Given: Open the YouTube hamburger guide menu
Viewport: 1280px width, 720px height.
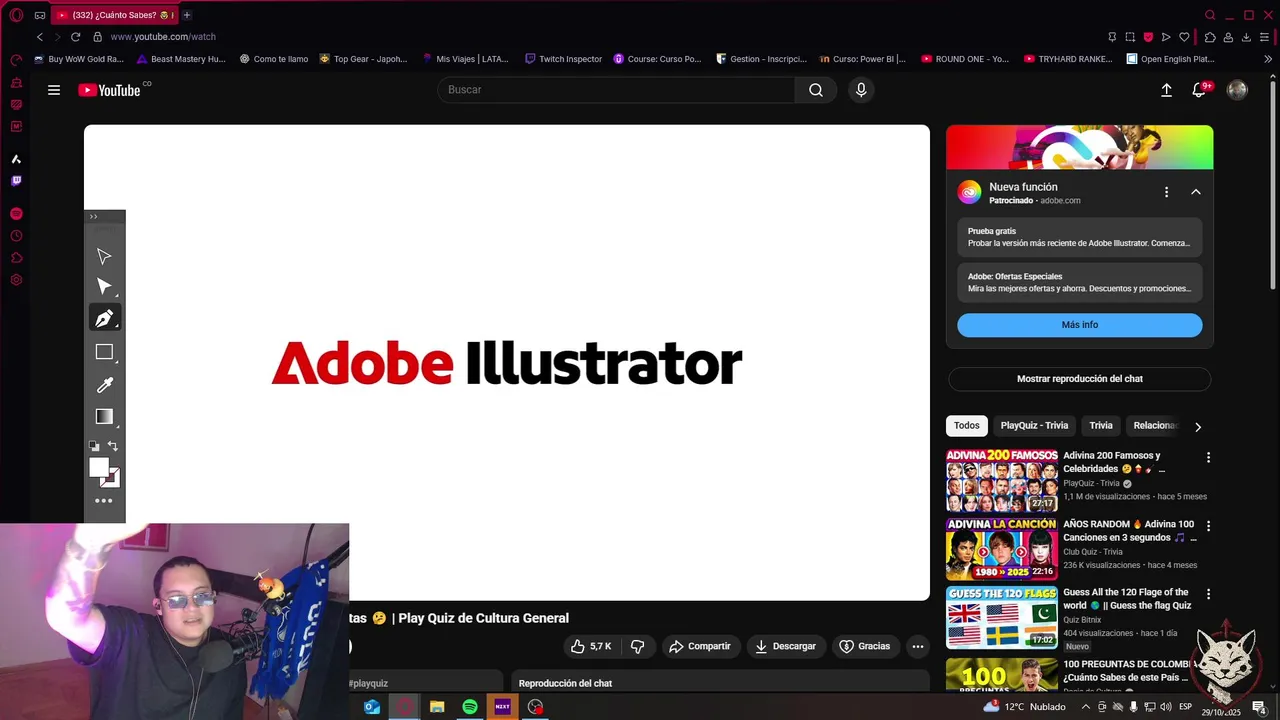Looking at the screenshot, I should pyautogui.click(x=54, y=90).
